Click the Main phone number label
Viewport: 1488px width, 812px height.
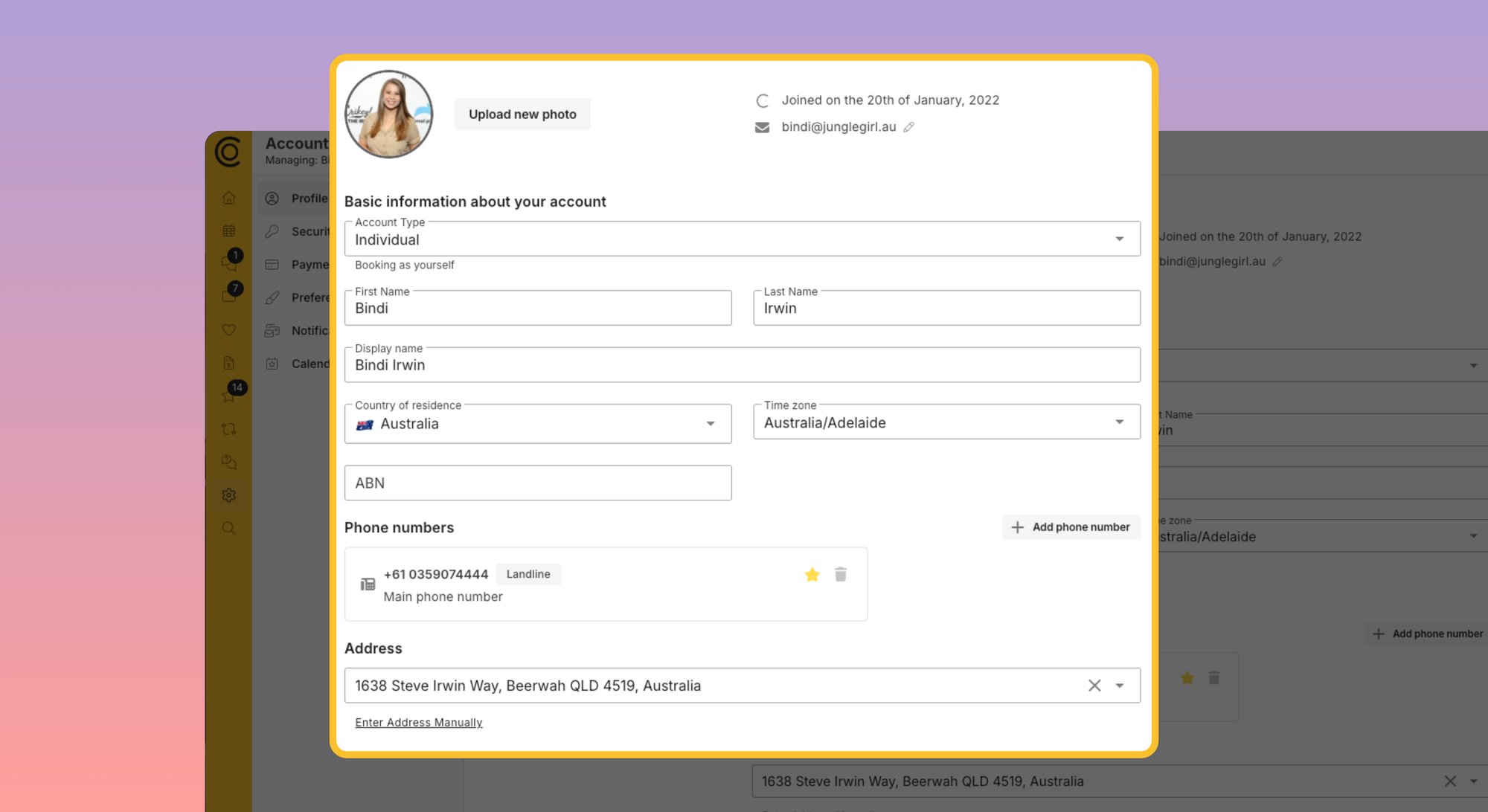coord(443,597)
